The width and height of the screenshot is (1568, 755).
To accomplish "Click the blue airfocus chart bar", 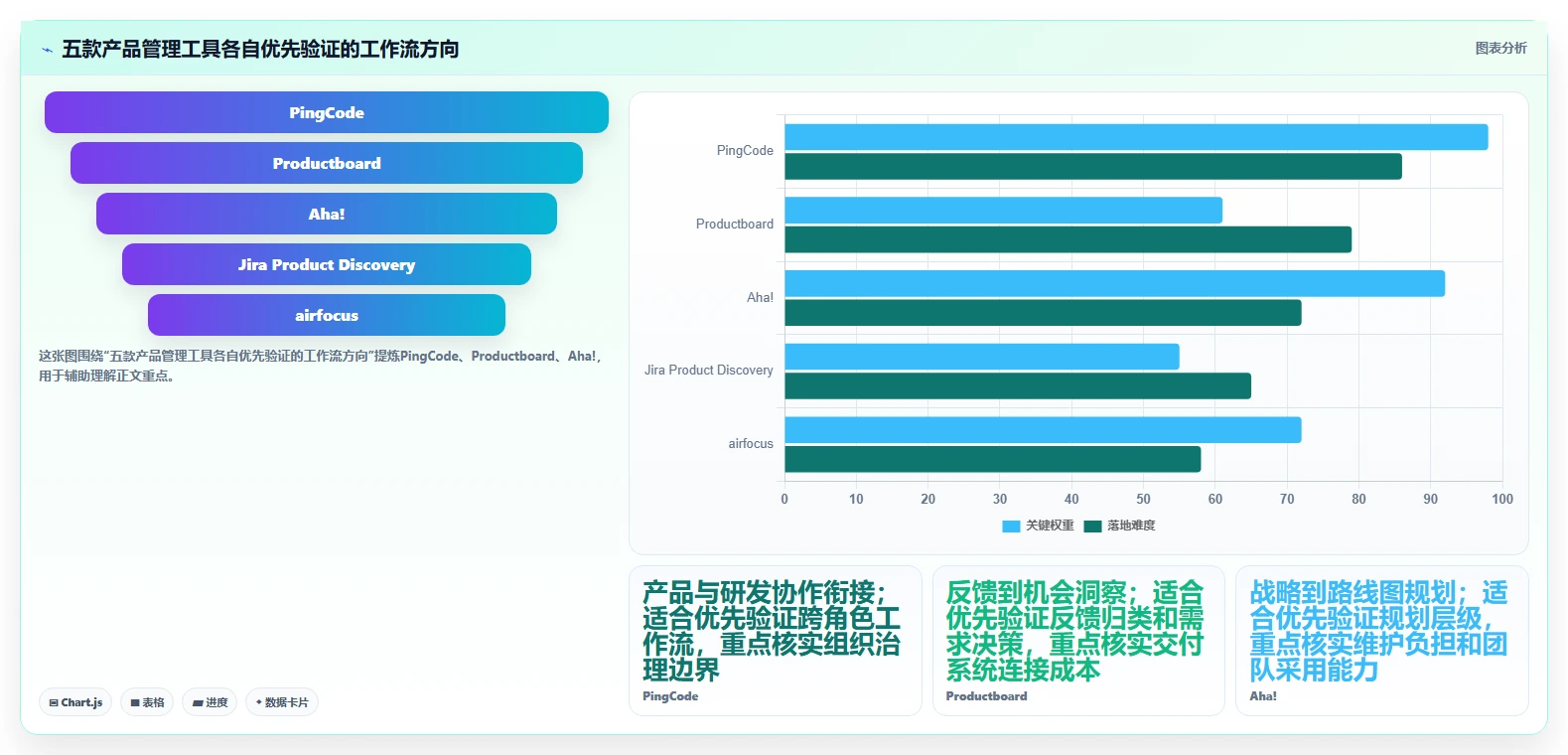I will point(1043,430).
